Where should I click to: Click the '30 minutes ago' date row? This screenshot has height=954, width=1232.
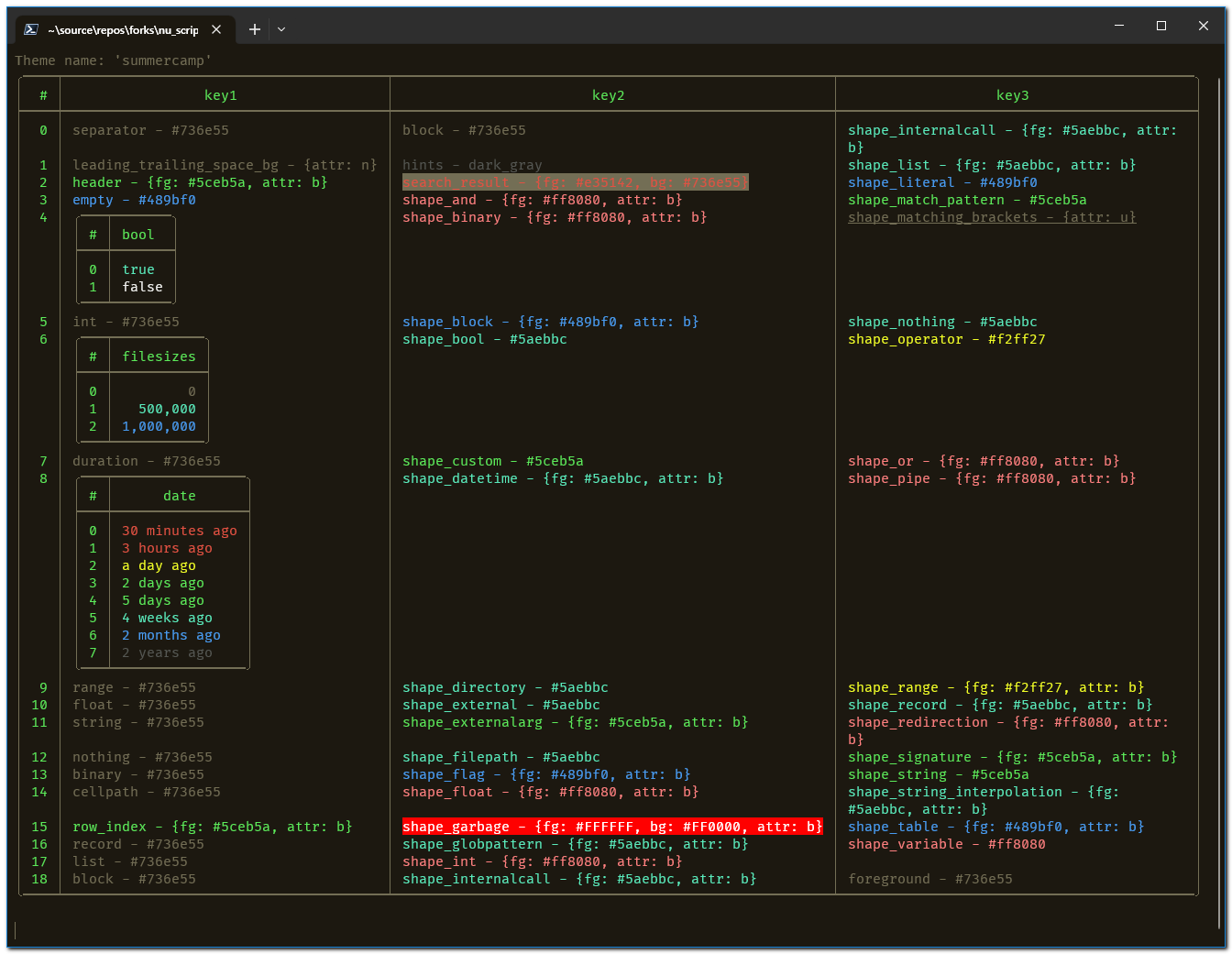pos(180,531)
